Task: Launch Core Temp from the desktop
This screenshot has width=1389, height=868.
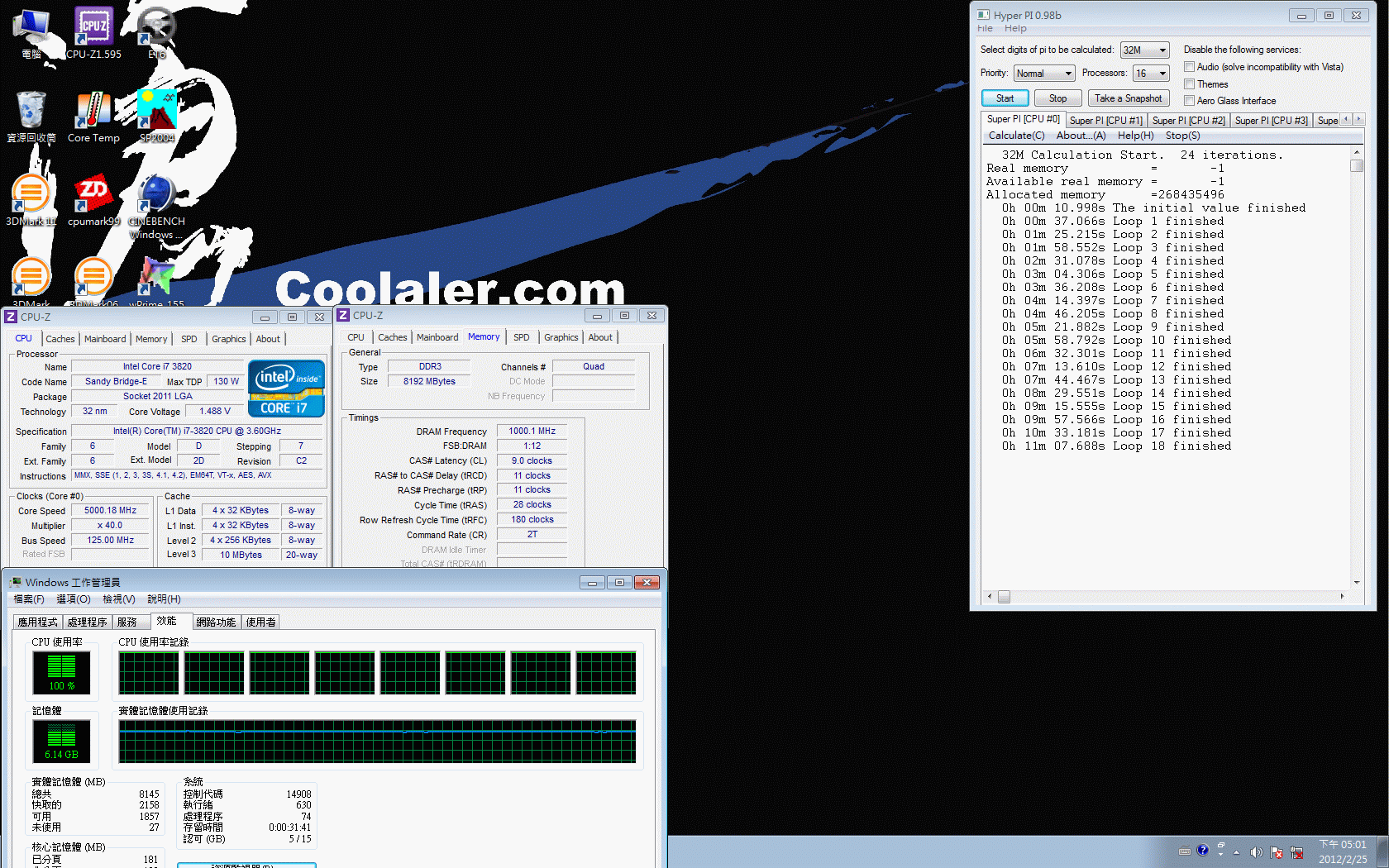Action: coord(93,117)
